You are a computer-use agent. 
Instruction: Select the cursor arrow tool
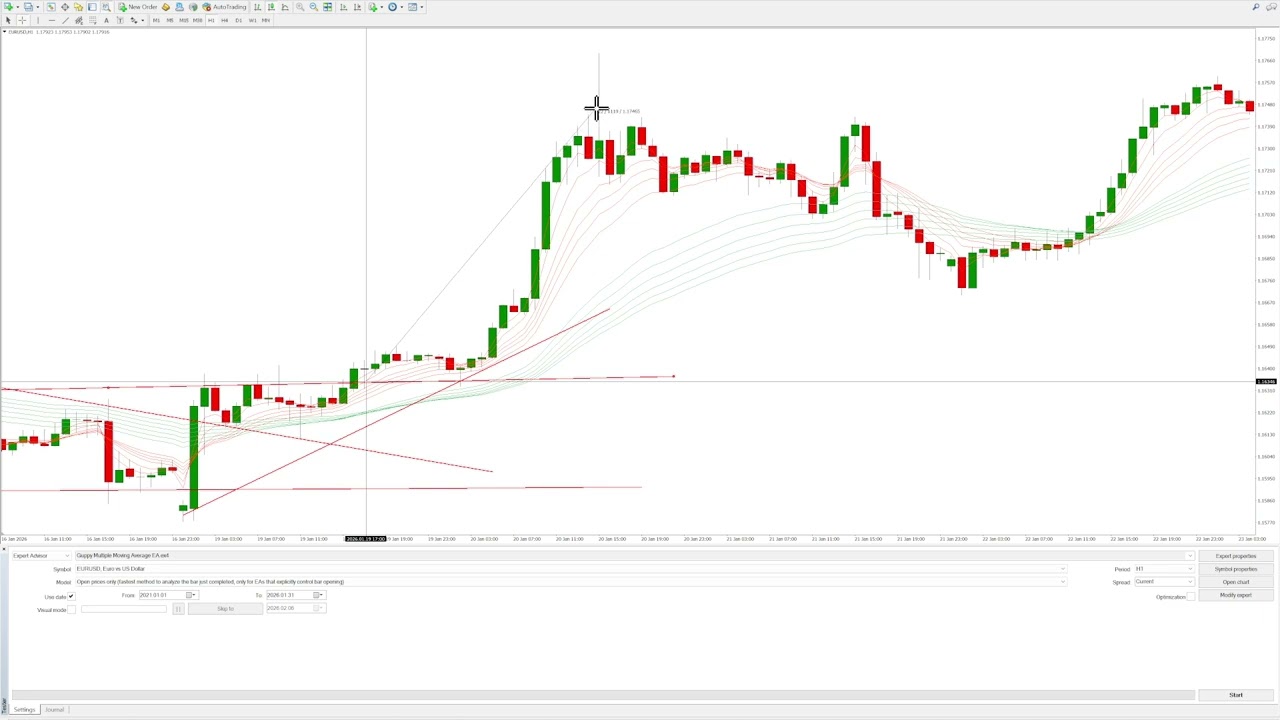(x=8, y=20)
